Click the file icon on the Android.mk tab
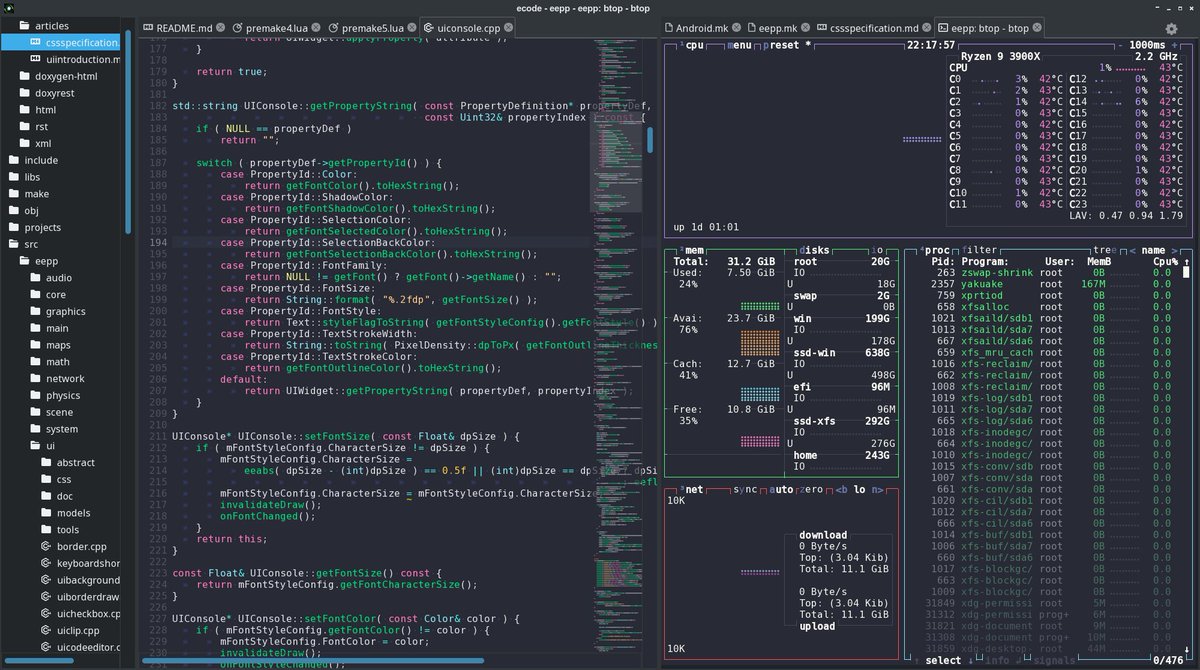The image size is (1200, 670). click(669, 28)
